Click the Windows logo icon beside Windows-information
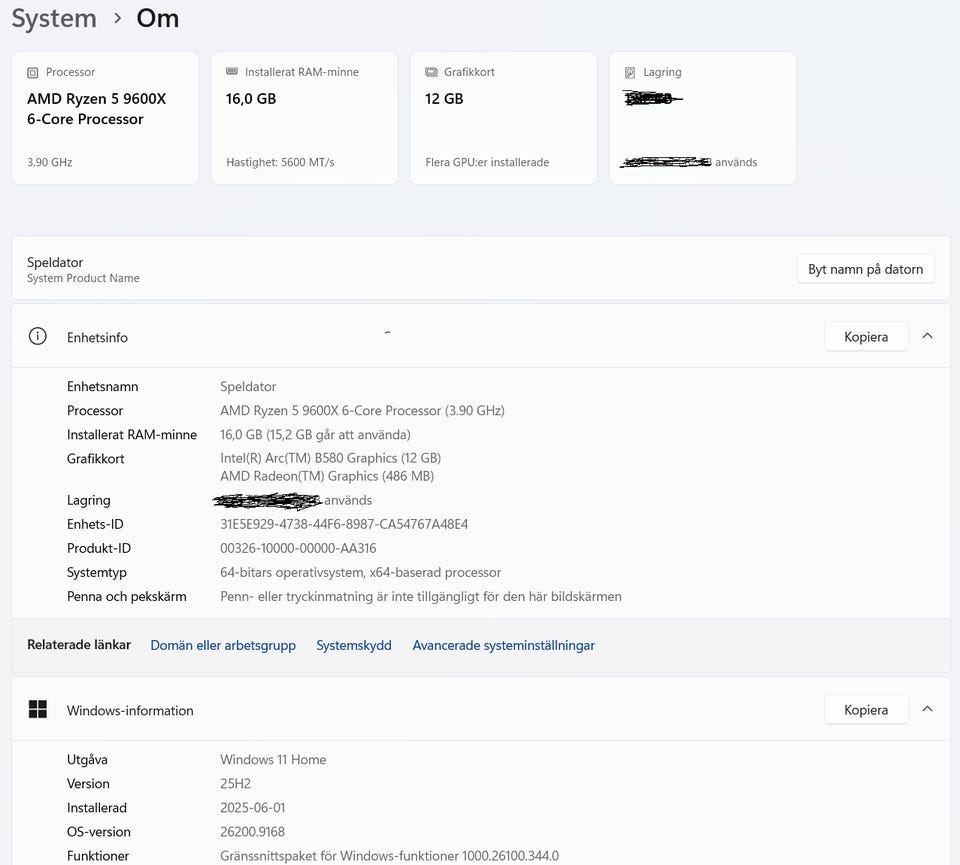Viewport: 960px width, 865px height. pyautogui.click(x=37, y=709)
